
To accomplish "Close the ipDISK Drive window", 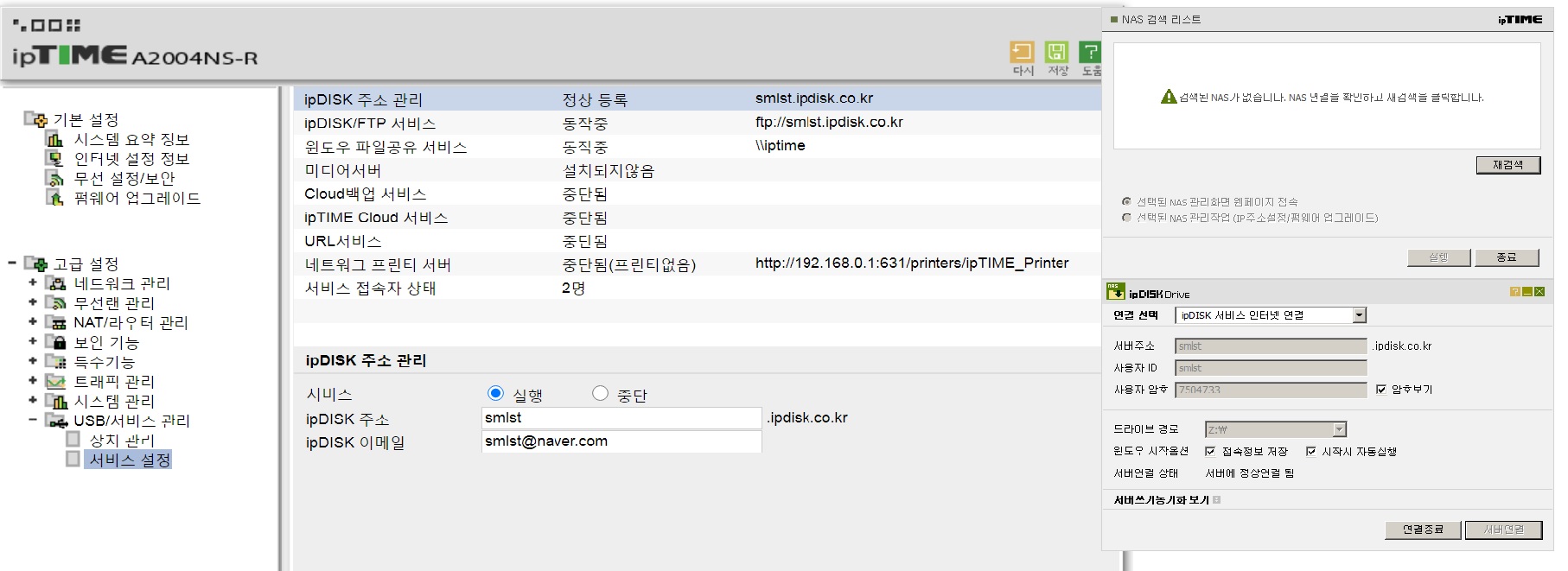I will [1539, 292].
